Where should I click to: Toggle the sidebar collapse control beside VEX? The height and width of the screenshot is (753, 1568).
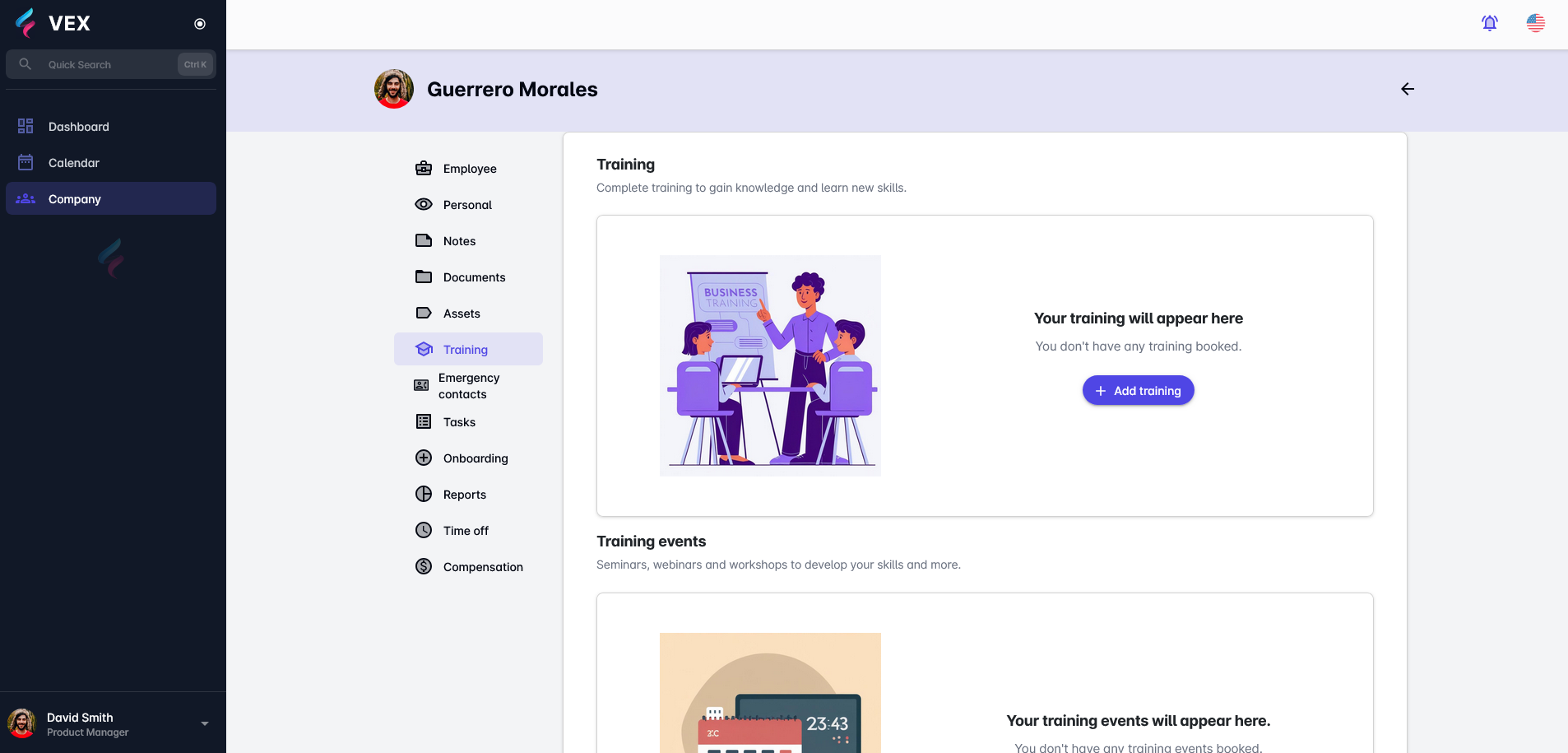[x=199, y=23]
